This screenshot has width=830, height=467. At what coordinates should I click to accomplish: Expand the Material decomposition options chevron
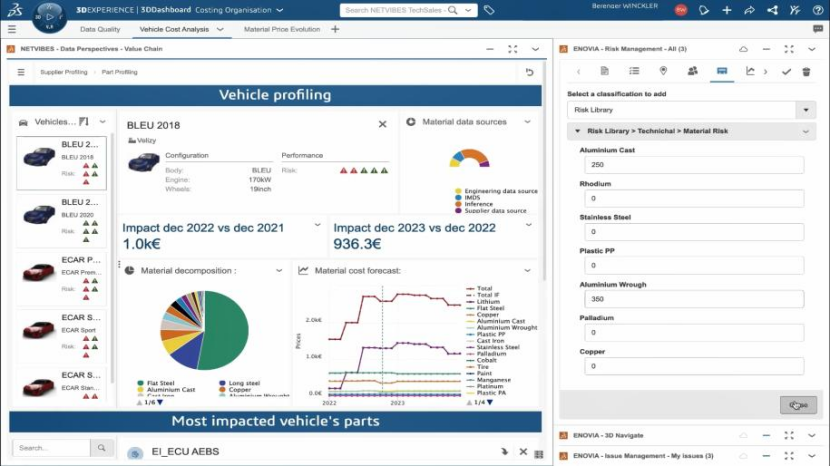tap(279, 271)
